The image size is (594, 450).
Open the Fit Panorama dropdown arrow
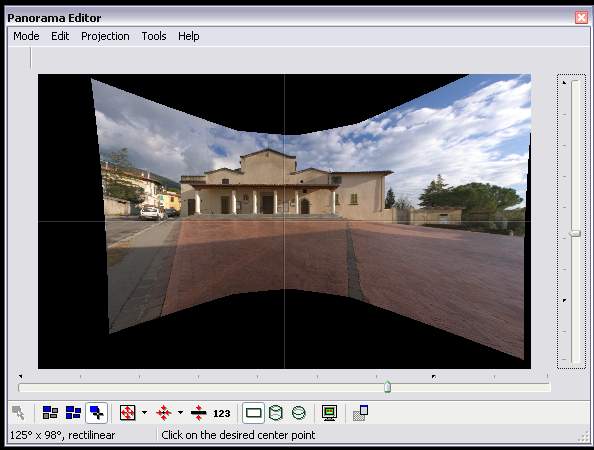(144, 412)
